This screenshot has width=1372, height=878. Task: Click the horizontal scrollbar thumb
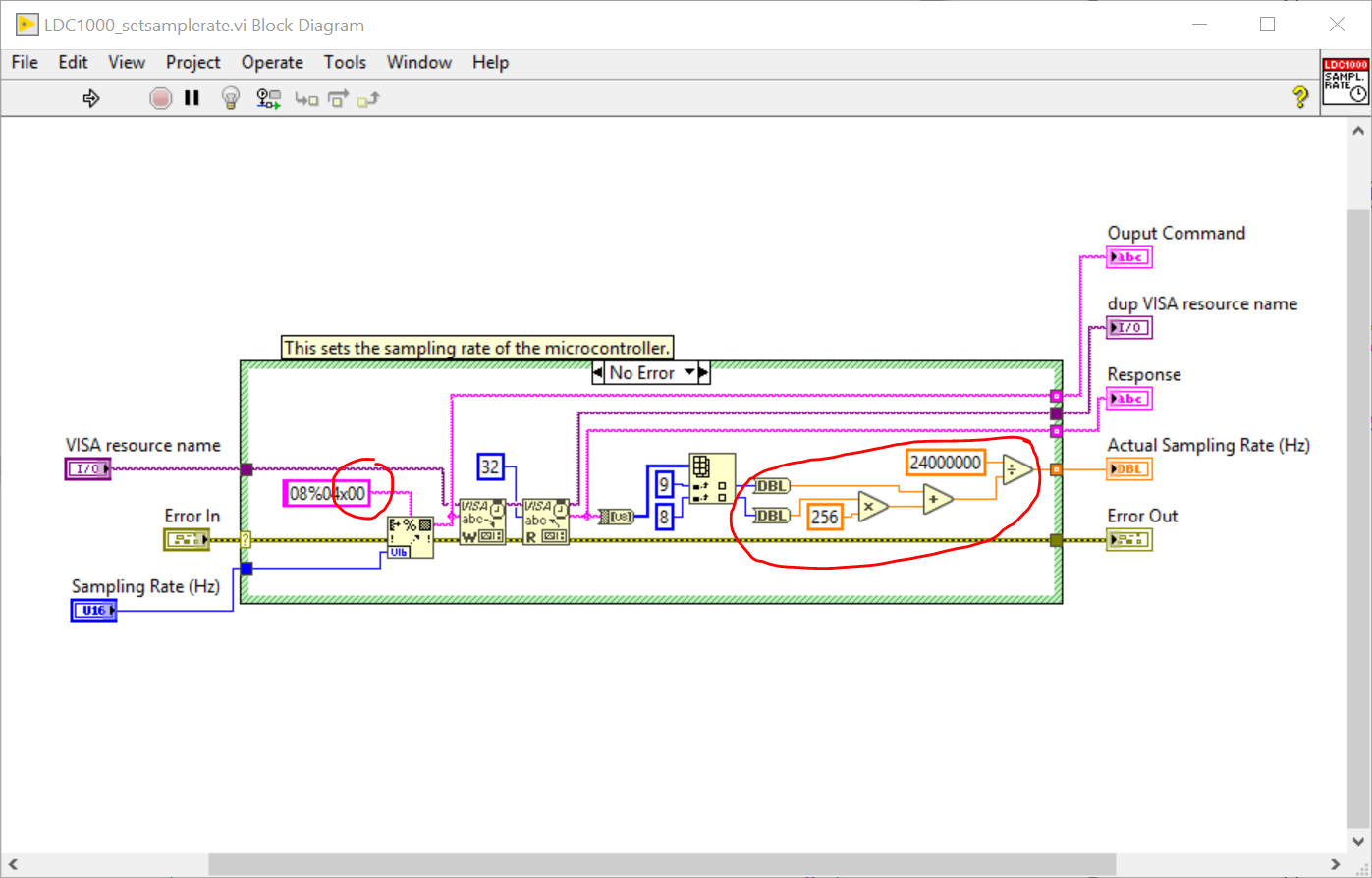(x=662, y=864)
